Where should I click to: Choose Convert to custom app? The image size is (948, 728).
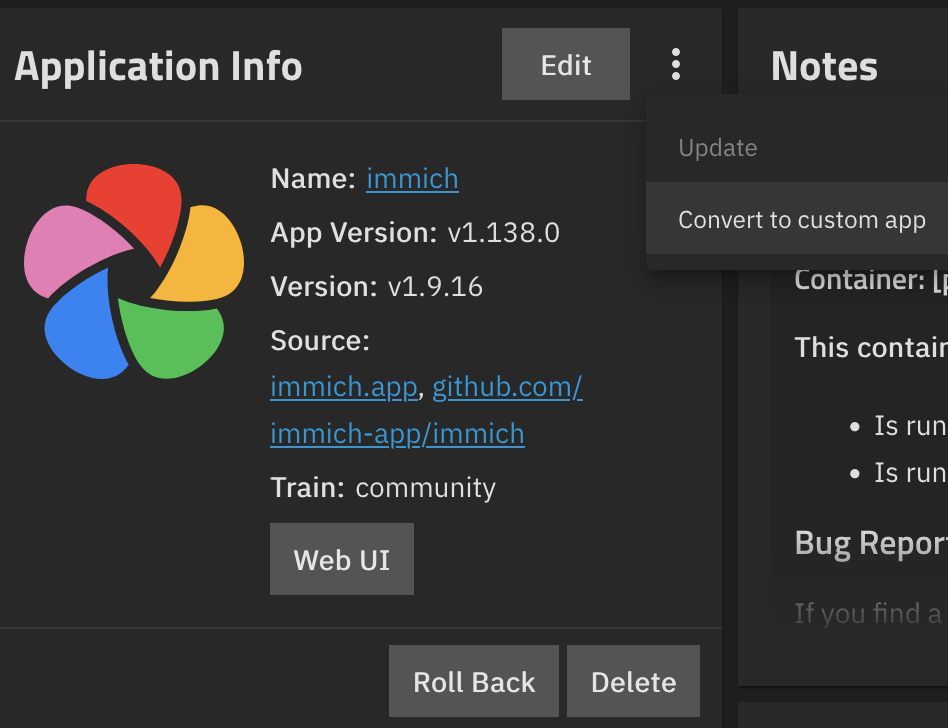tap(797, 219)
